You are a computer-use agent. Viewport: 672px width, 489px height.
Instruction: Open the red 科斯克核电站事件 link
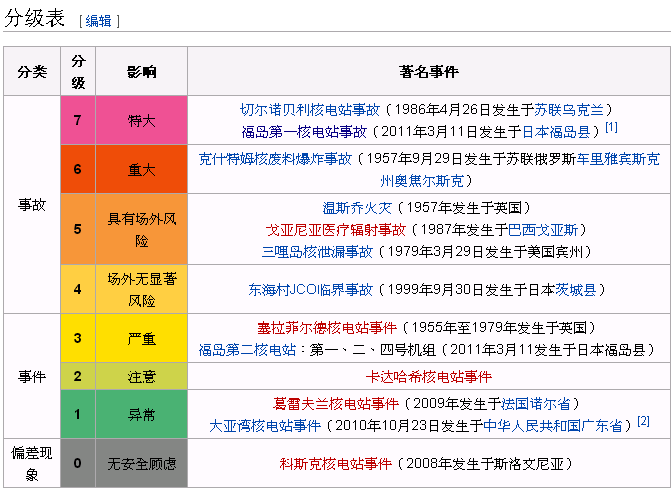336,464
